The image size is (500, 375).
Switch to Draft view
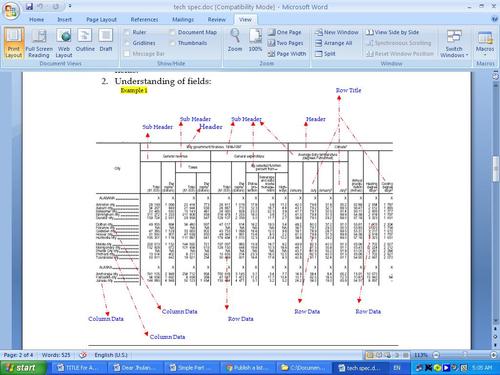106,40
